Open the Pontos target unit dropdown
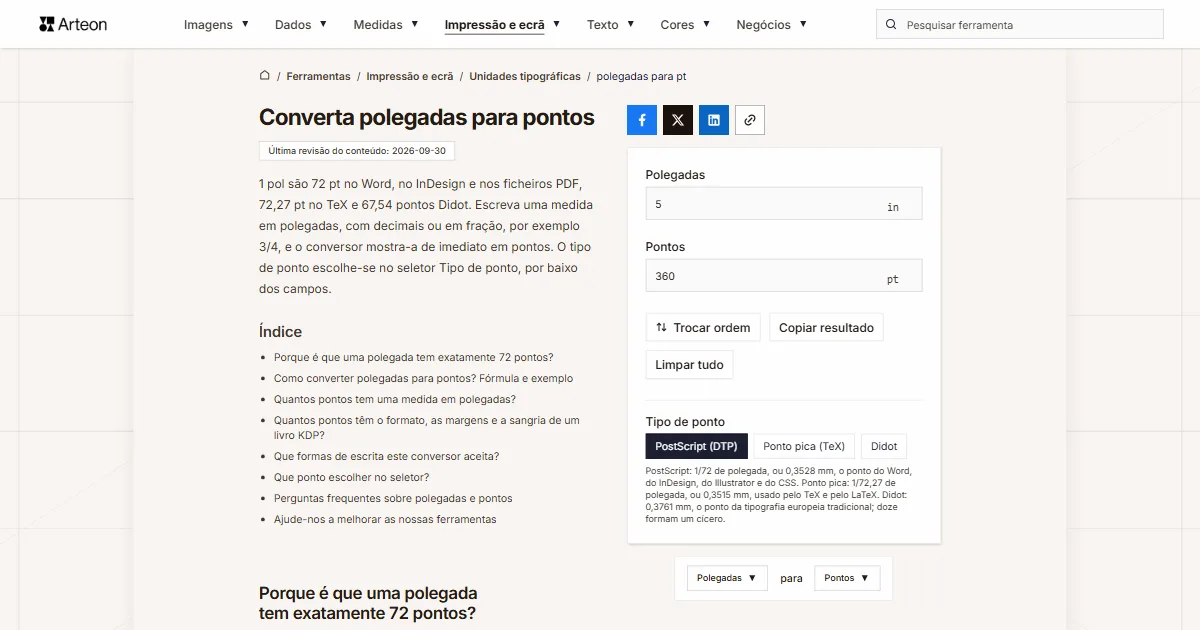1200x630 pixels. (x=847, y=578)
